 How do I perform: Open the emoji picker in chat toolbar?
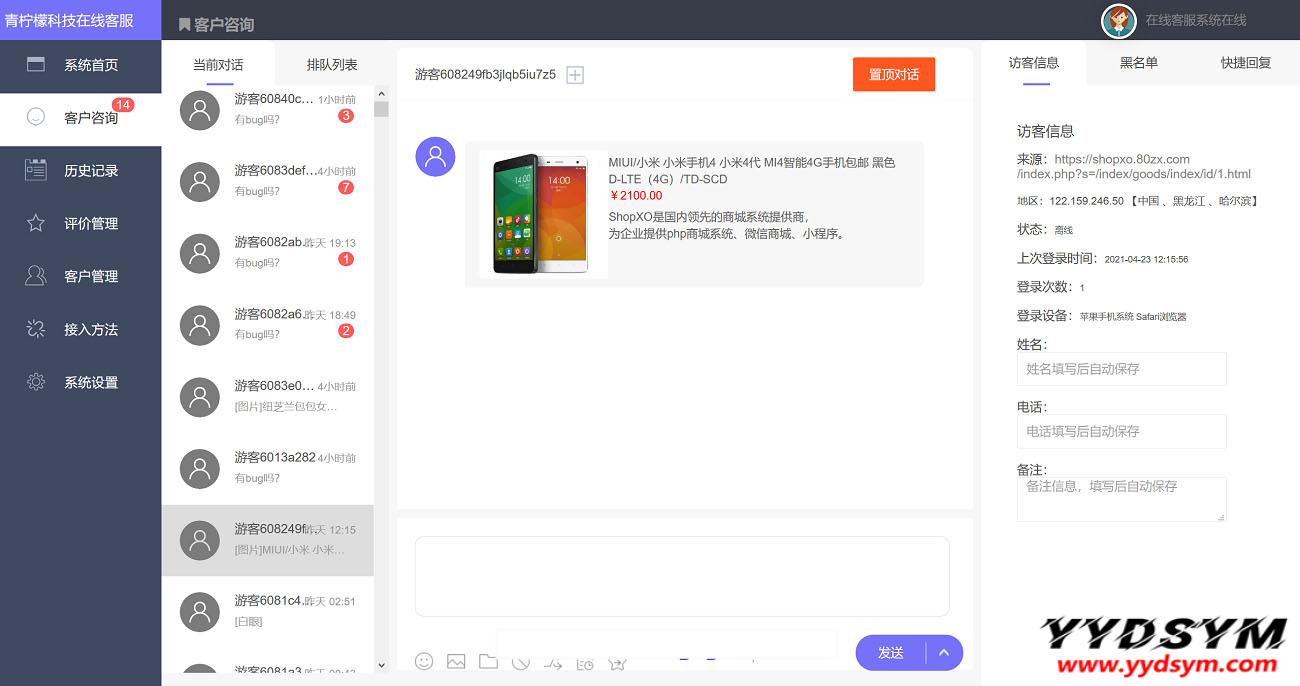(x=424, y=661)
